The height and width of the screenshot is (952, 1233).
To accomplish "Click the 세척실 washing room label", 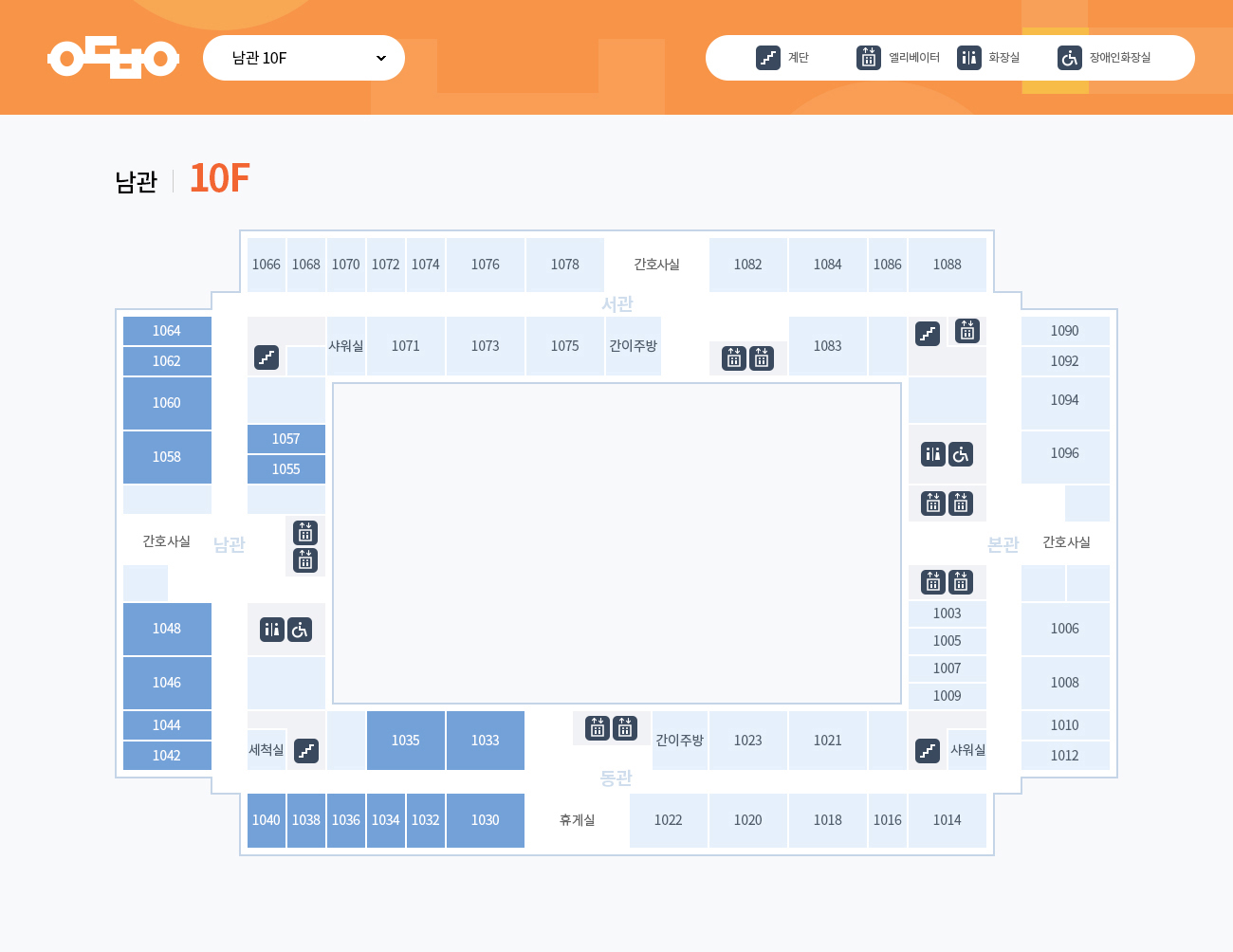I will coord(267,750).
